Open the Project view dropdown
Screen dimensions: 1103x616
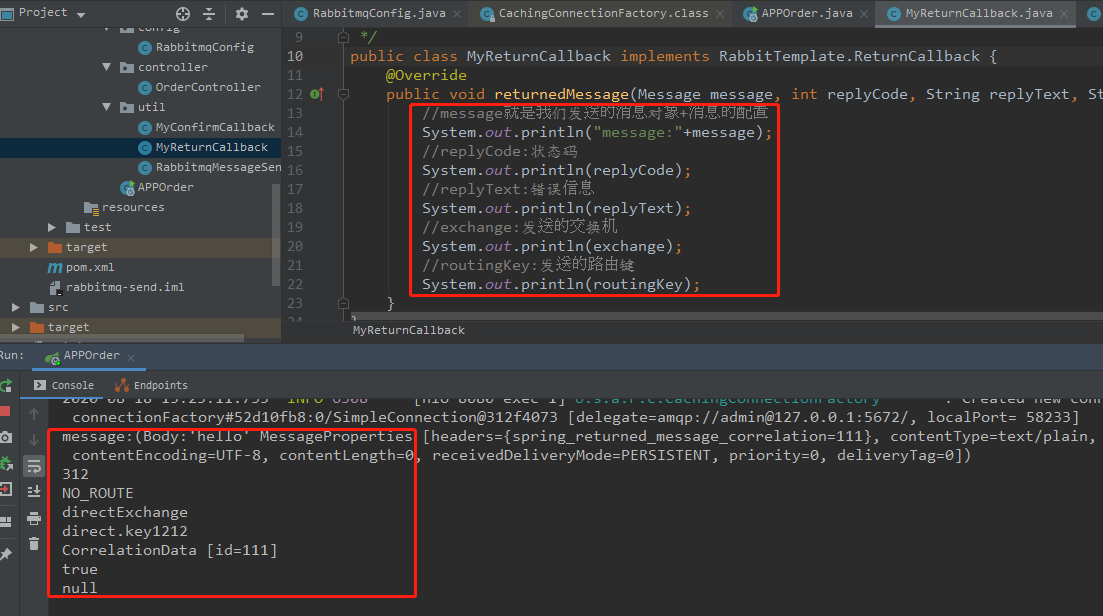pos(81,14)
